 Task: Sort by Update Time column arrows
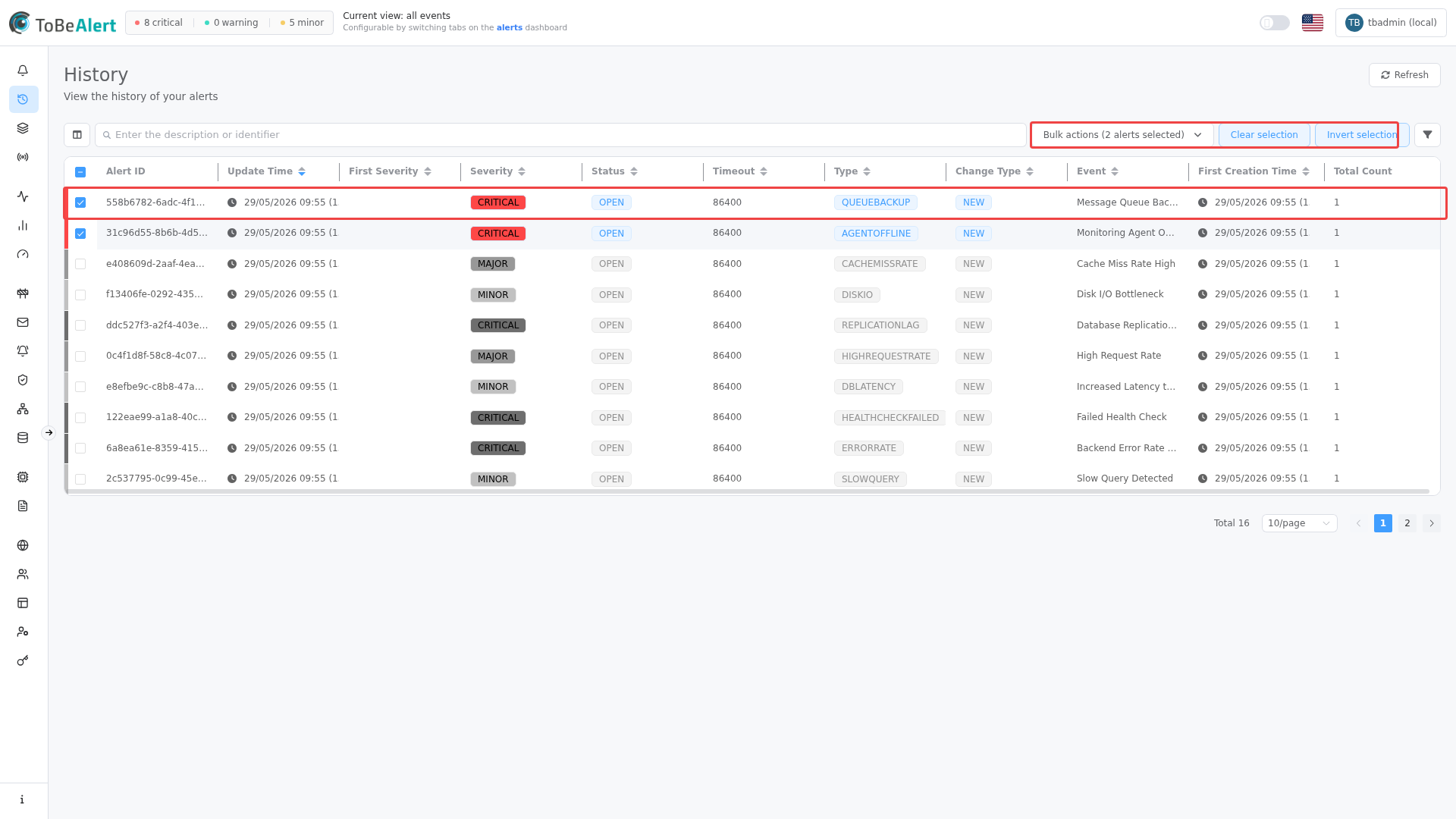point(302,171)
